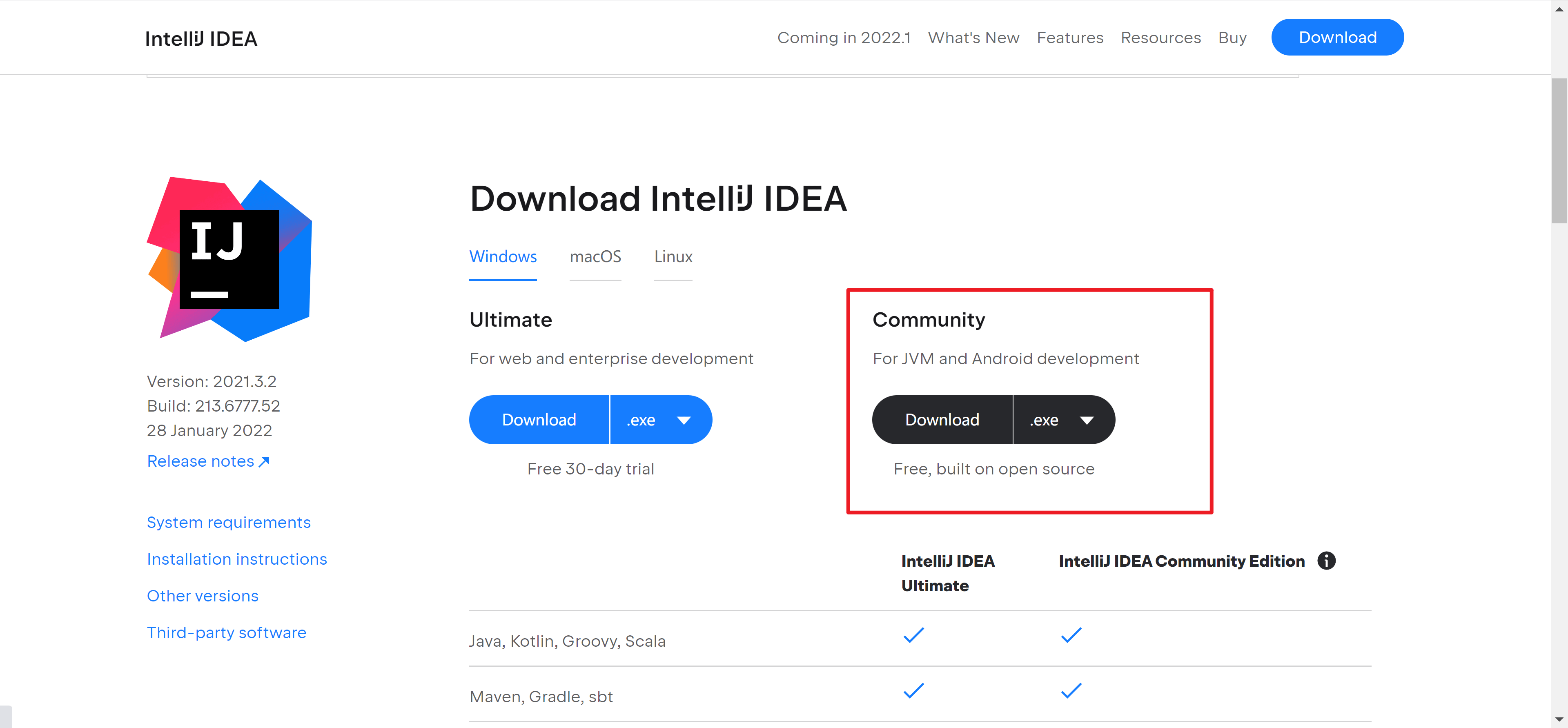Click the IntelliJ IDEA logo image
The width and height of the screenshot is (1568, 728).
click(x=229, y=259)
